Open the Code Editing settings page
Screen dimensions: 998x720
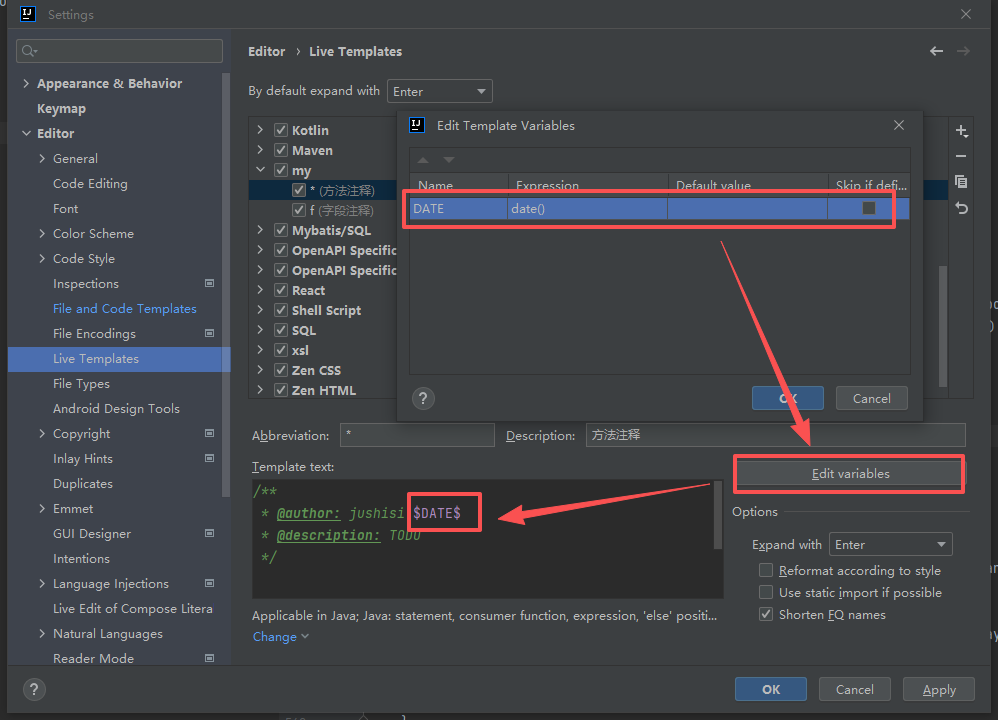click(90, 184)
